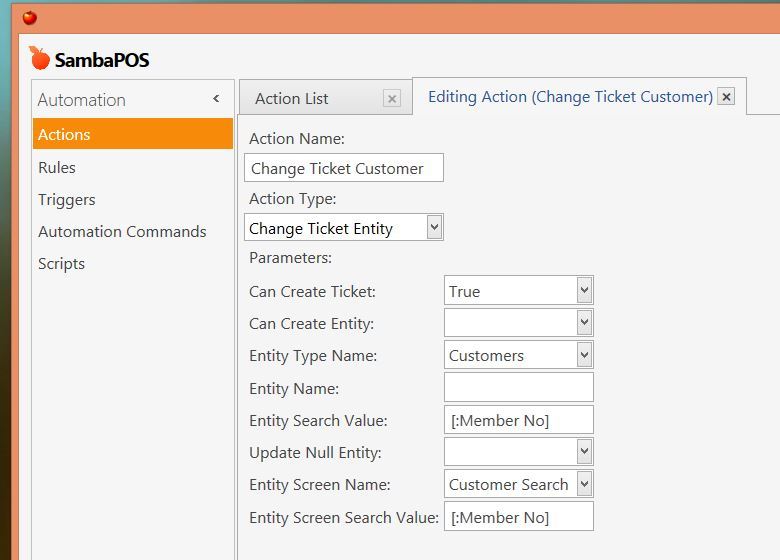This screenshot has width=780, height=560.
Task: Click the Entity Screen Search Value field
Action: 519,516
